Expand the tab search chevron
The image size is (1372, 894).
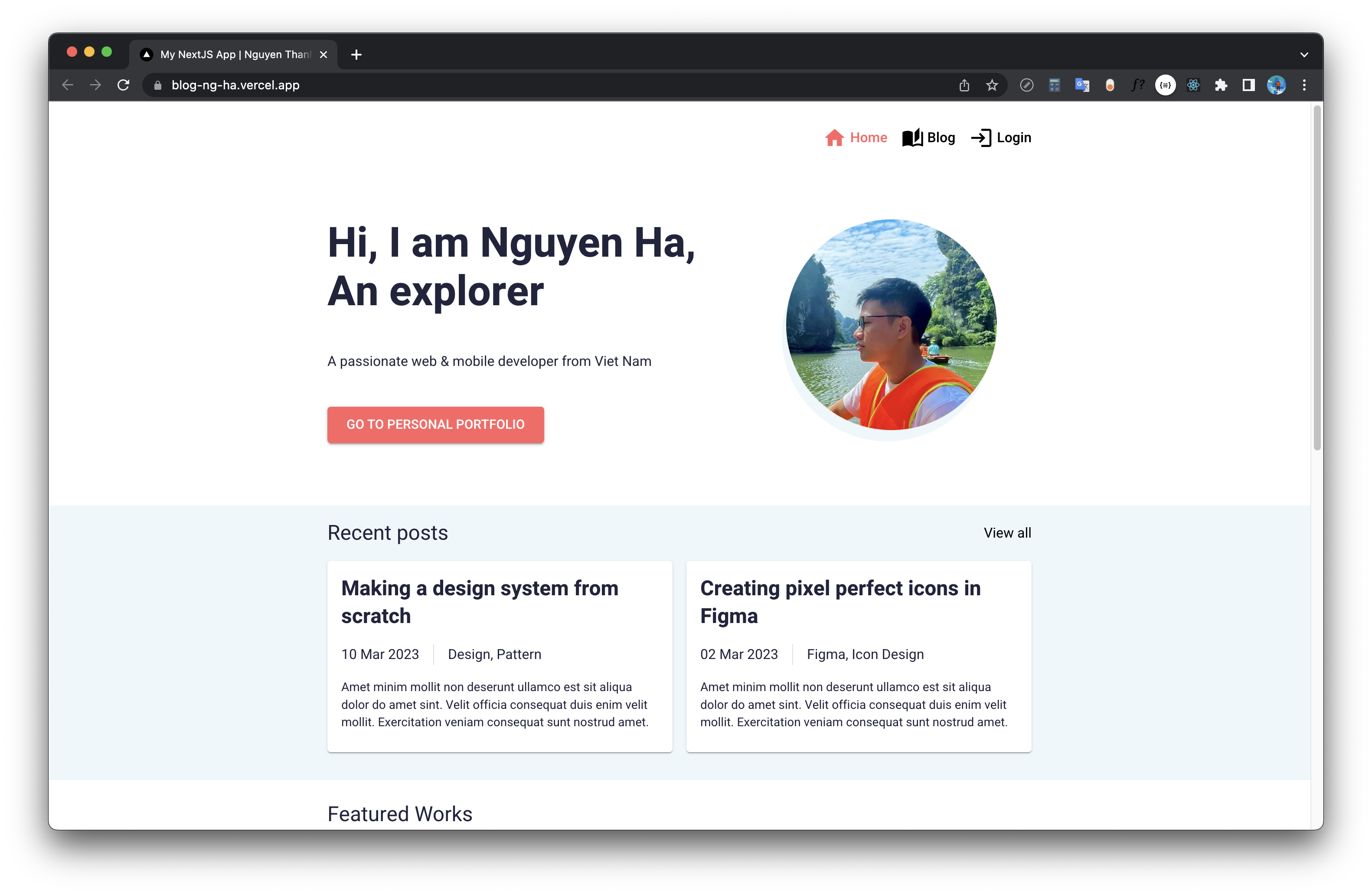point(1304,55)
